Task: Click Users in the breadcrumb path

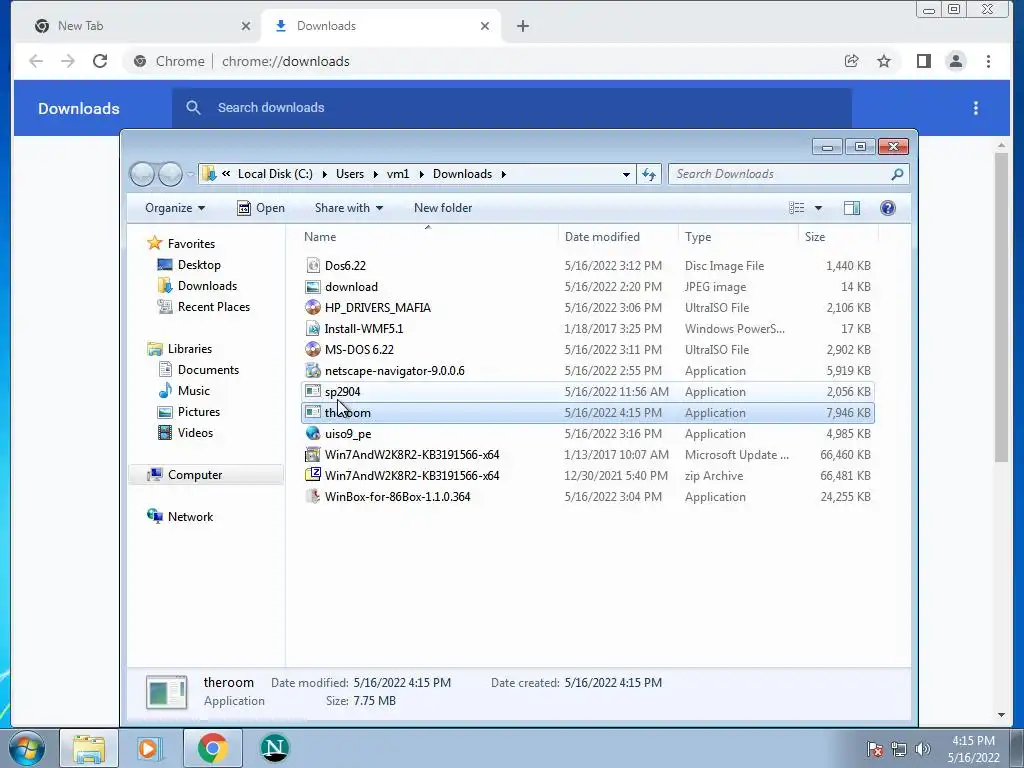Action: pos(350,174)
